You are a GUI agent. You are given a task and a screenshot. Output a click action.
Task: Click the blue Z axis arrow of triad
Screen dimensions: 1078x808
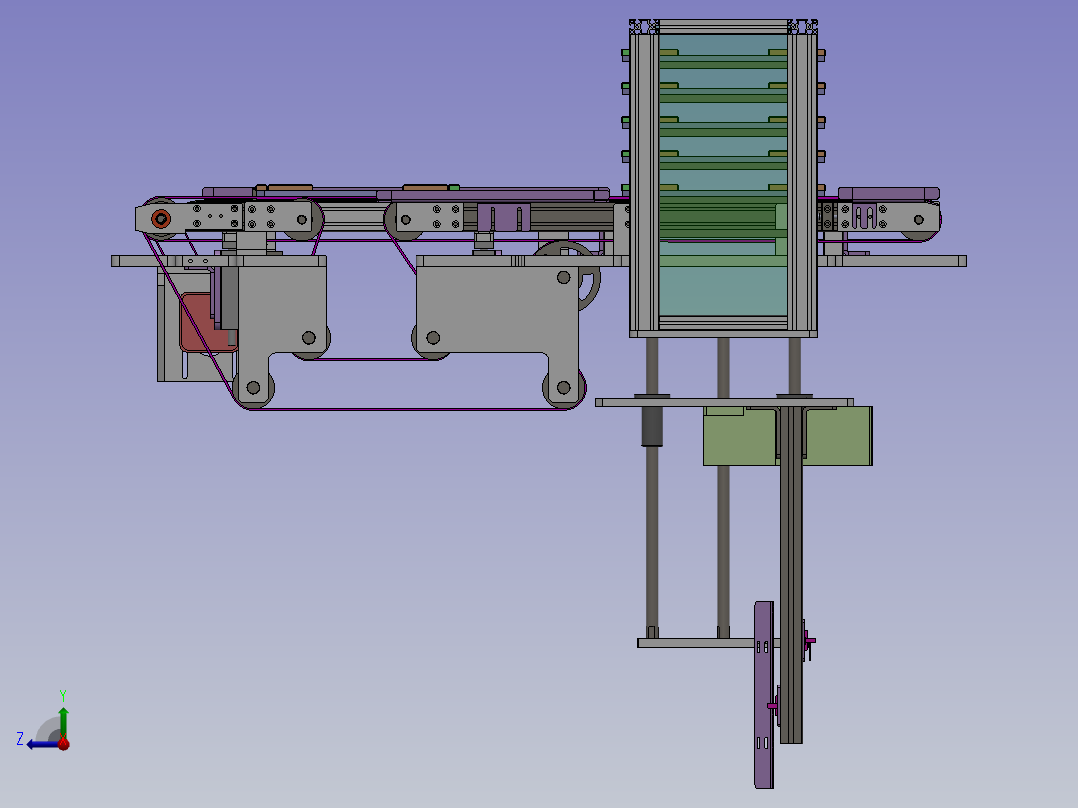(x=43, y=744)
